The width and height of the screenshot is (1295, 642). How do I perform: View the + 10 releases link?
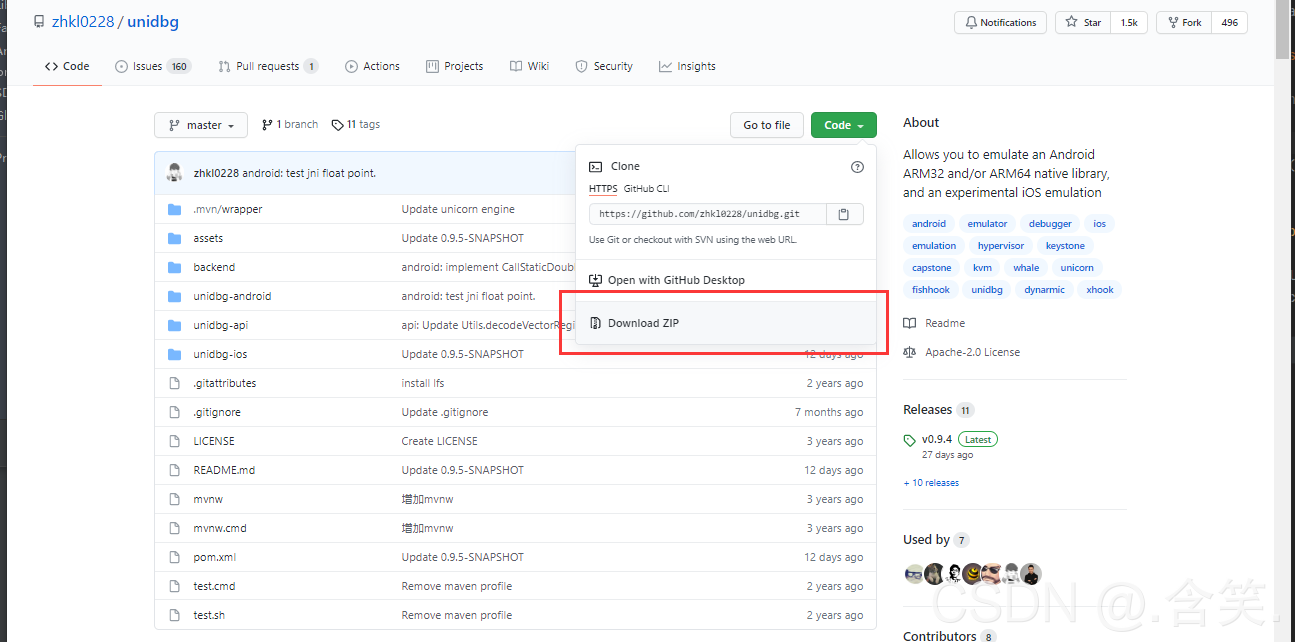coord(931,483)
